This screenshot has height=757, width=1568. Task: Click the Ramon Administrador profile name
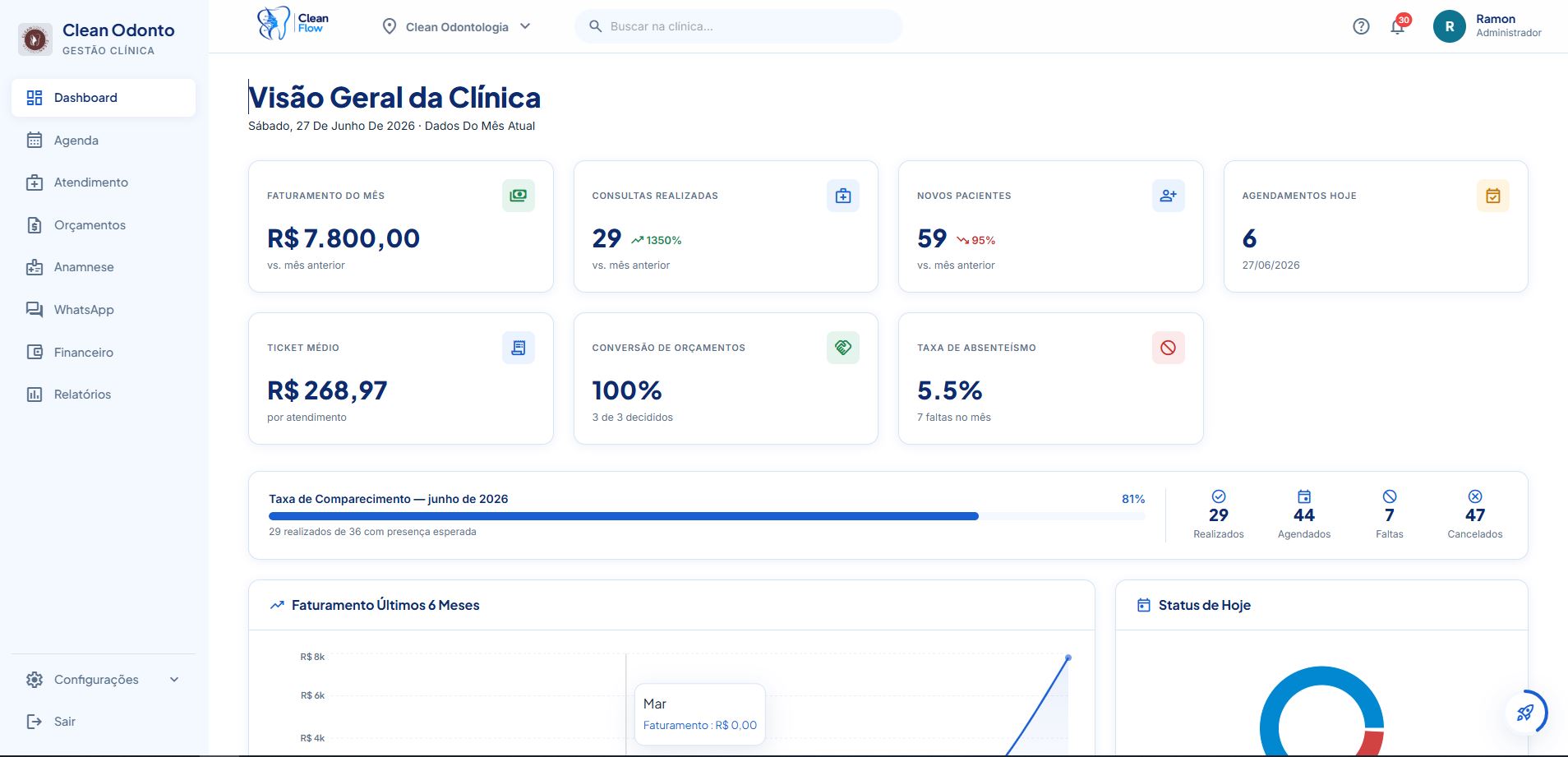[x=1509, y=25]
